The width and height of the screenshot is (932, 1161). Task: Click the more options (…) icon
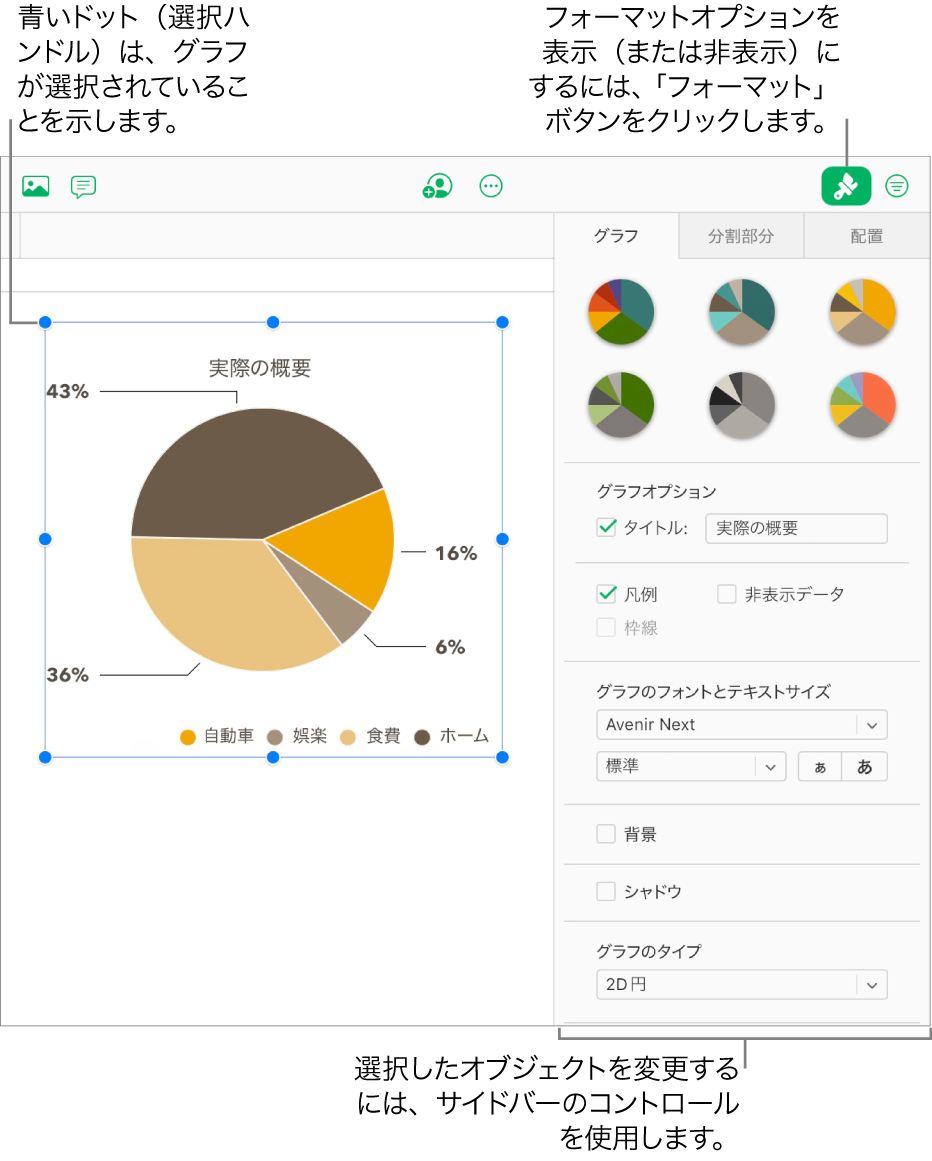coord(491,186)
